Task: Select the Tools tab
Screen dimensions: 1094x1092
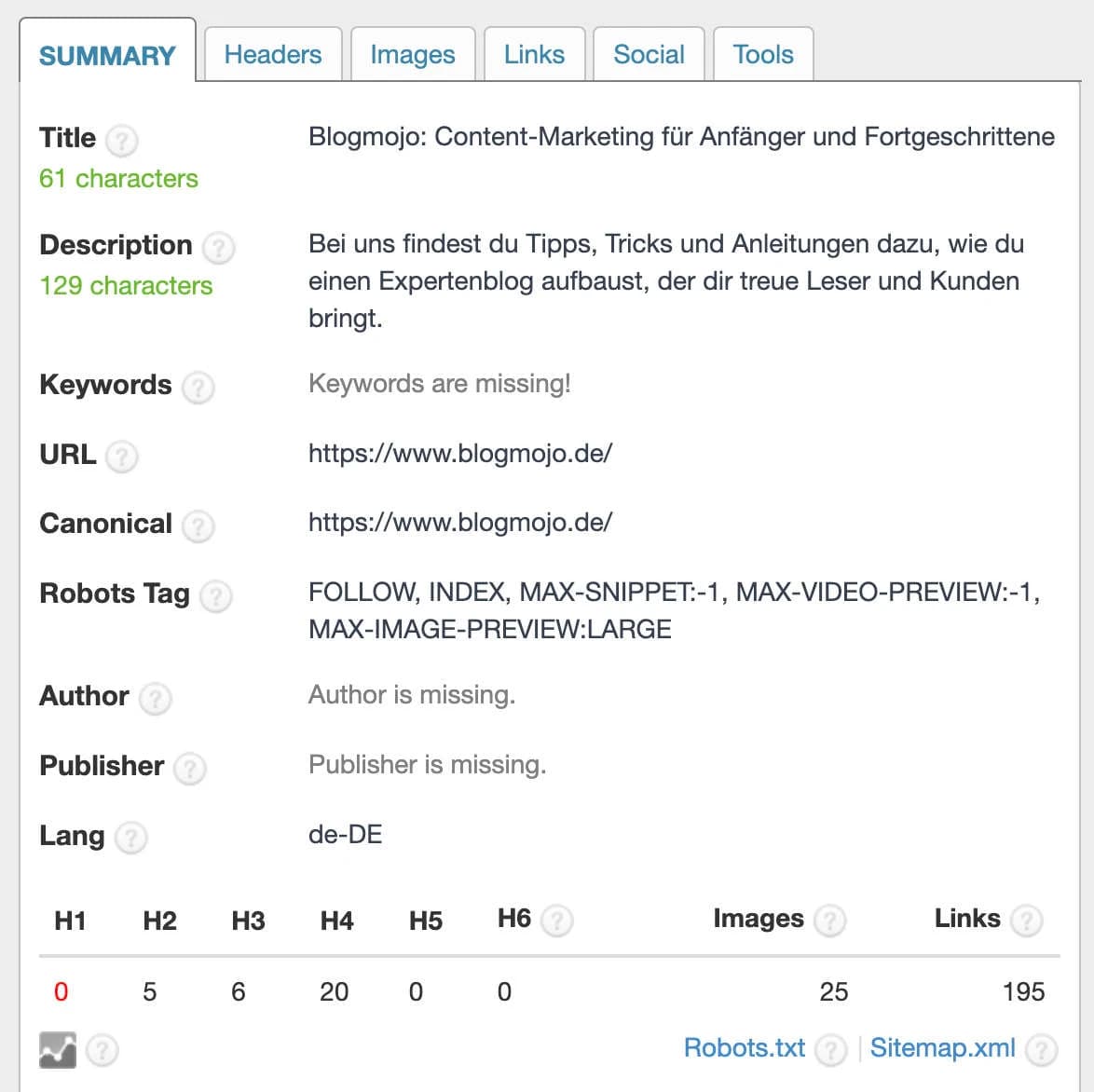Action: (762, 54)
